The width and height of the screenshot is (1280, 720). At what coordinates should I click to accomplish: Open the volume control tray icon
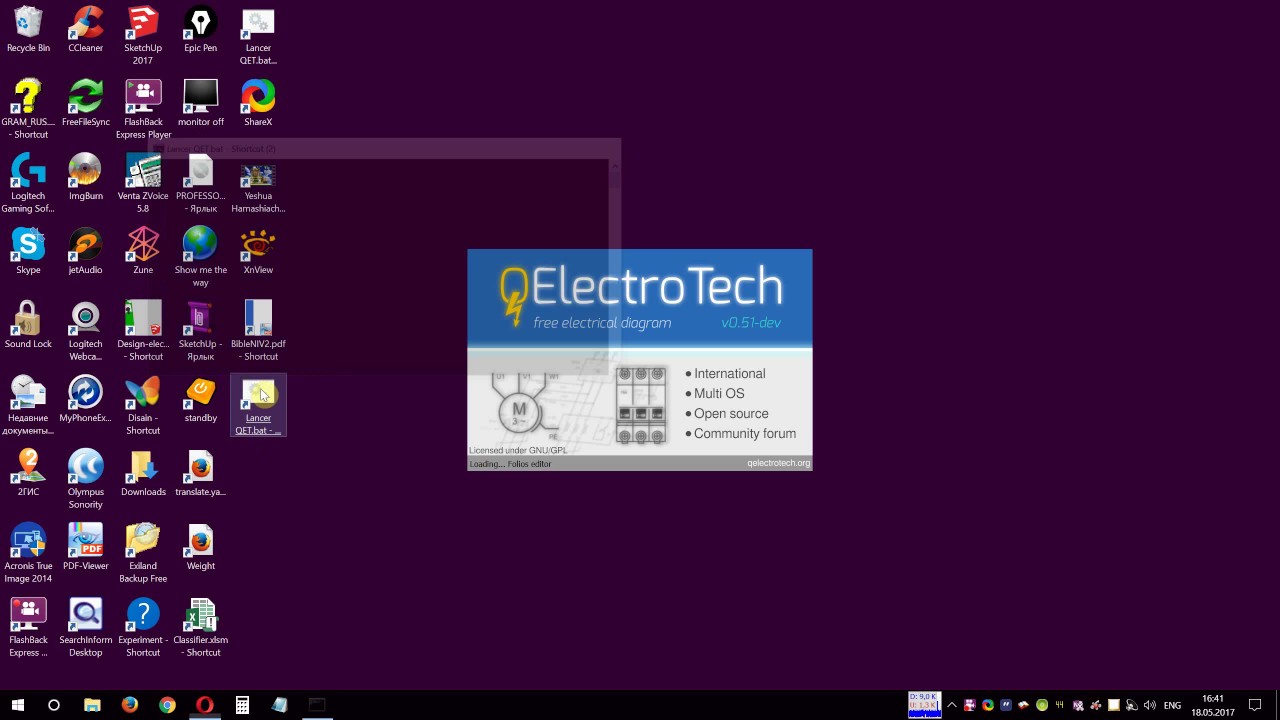1149,705
